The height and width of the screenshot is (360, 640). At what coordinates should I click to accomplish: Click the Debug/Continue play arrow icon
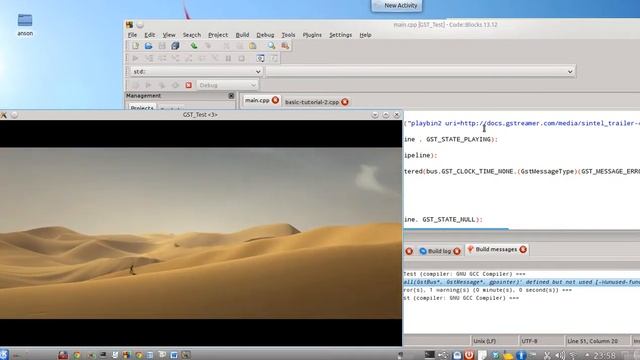pos(135,58)
